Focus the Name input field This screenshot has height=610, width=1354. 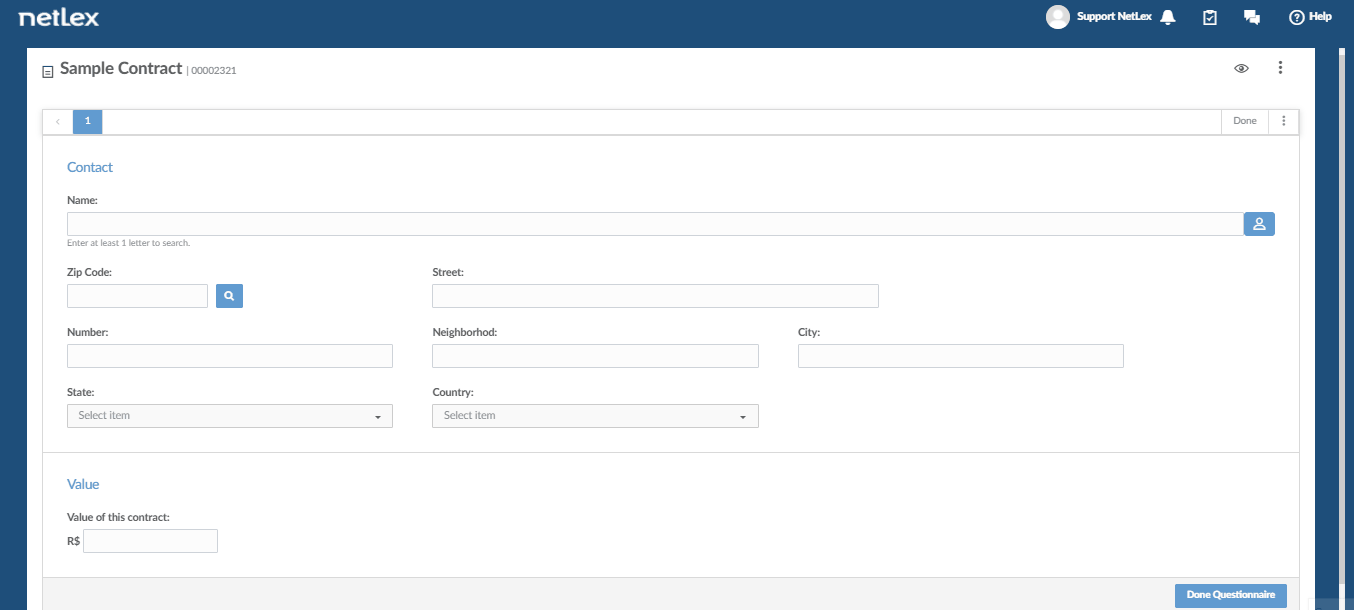coord(655,224)
